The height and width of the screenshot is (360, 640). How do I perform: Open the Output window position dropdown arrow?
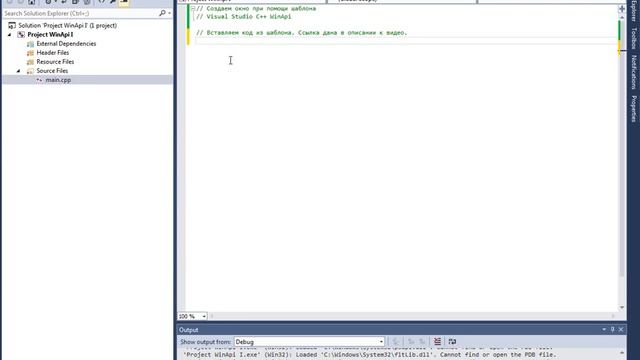pyautogui.click(x=604, y=329)
